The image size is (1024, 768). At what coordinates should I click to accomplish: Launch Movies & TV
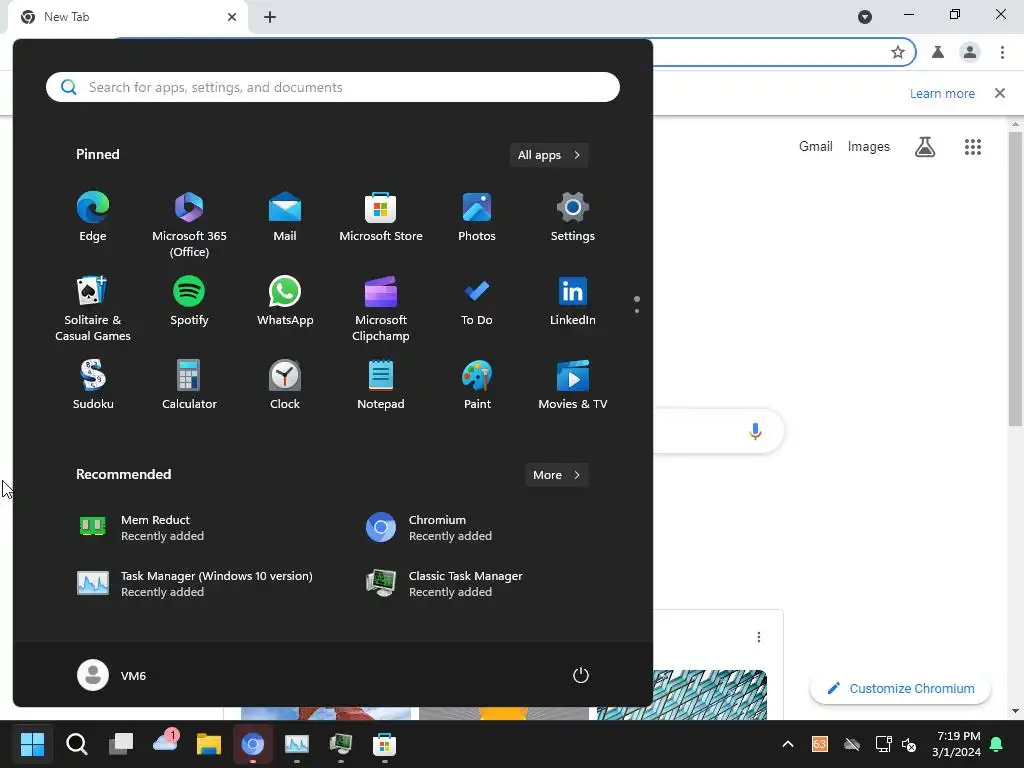point(573,385)
